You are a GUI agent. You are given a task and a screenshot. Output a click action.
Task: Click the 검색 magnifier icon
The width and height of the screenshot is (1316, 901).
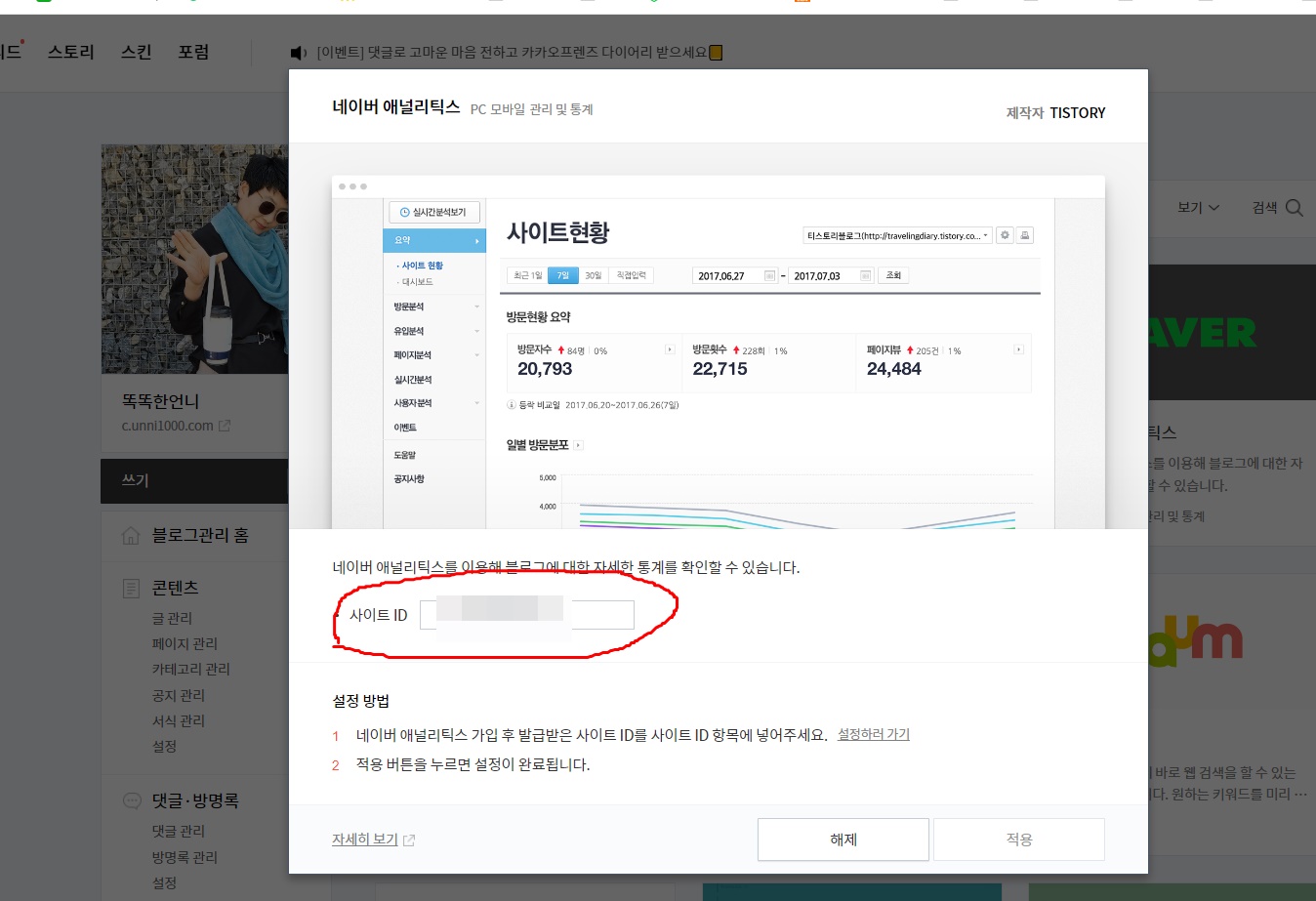1295,207
